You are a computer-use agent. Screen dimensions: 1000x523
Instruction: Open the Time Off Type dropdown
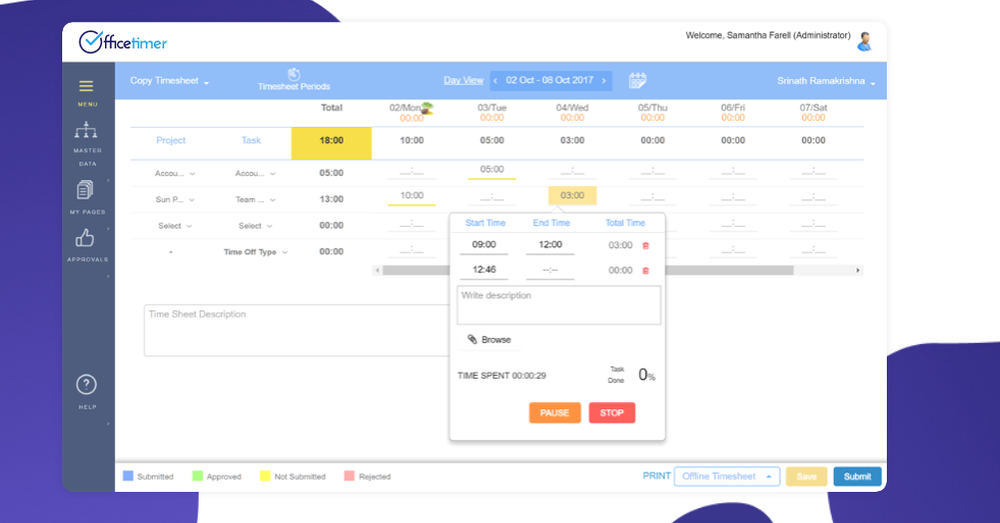coord(255,252)
